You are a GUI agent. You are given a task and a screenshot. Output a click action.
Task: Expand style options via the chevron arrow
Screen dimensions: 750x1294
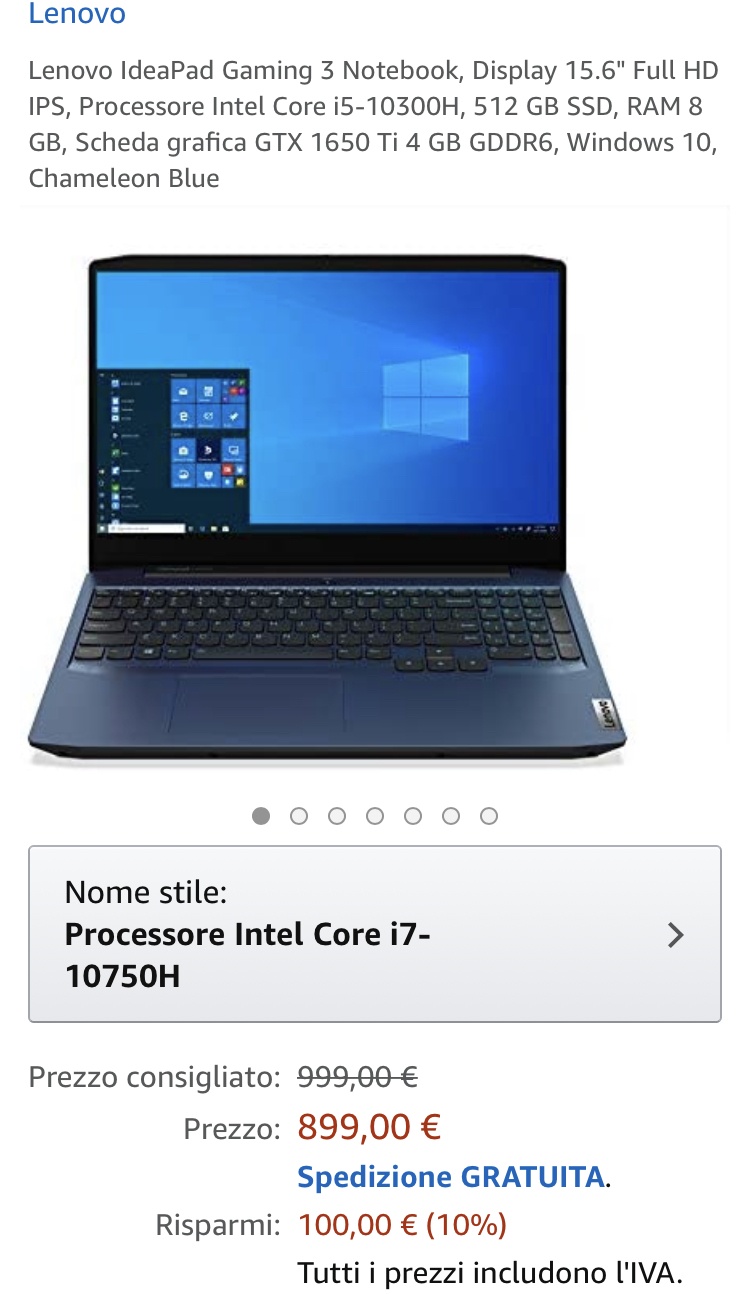click(x=676, y=935)
